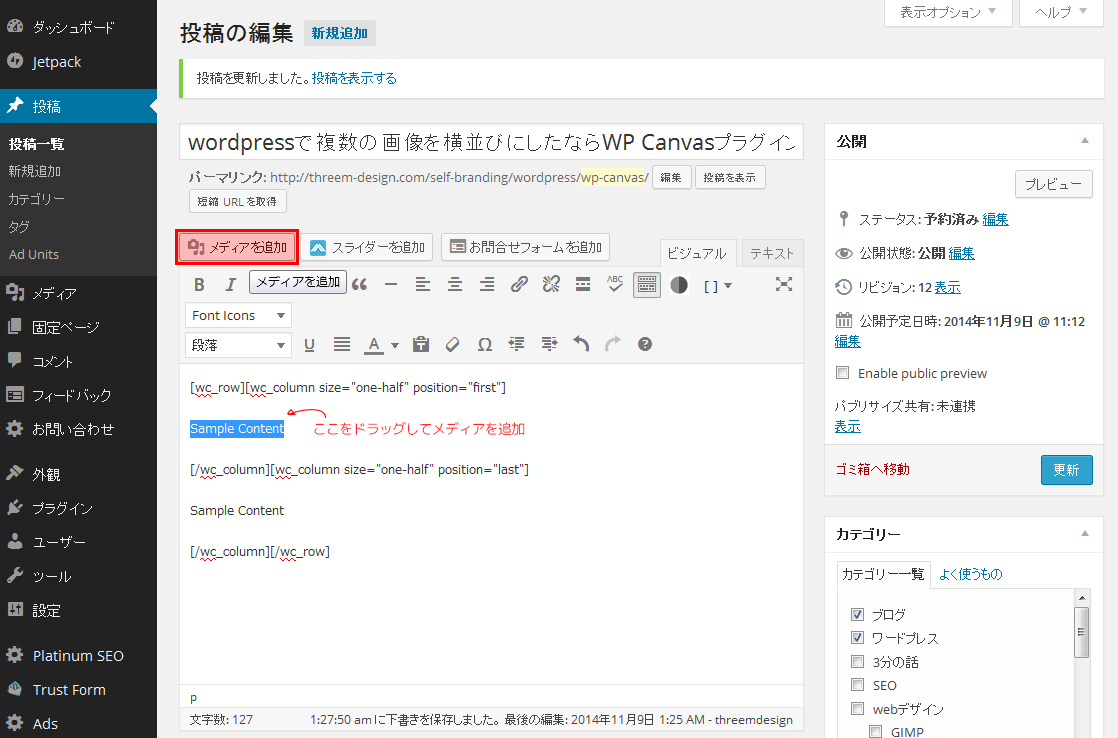Click the half-filled circle toolbar icon
The image size is (1118, 738).
[679, 285]
